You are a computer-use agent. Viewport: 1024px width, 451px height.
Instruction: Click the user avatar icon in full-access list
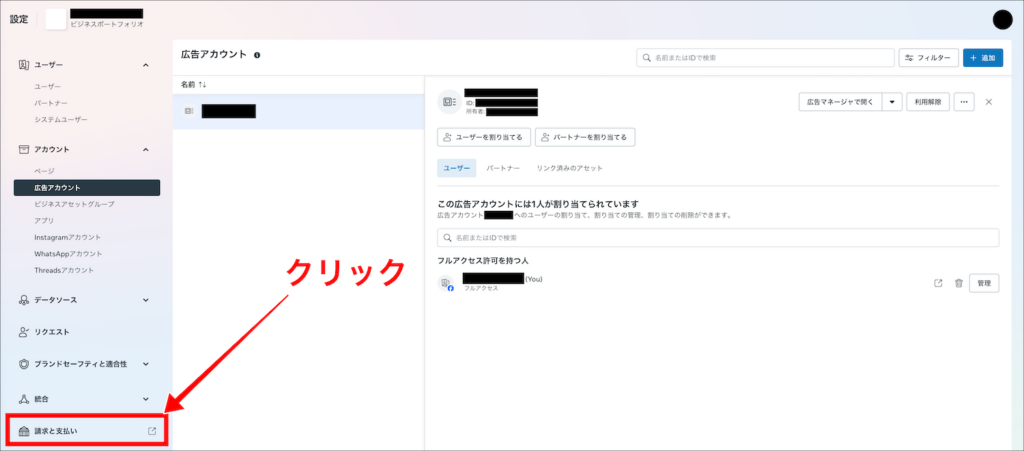[446, 283]
